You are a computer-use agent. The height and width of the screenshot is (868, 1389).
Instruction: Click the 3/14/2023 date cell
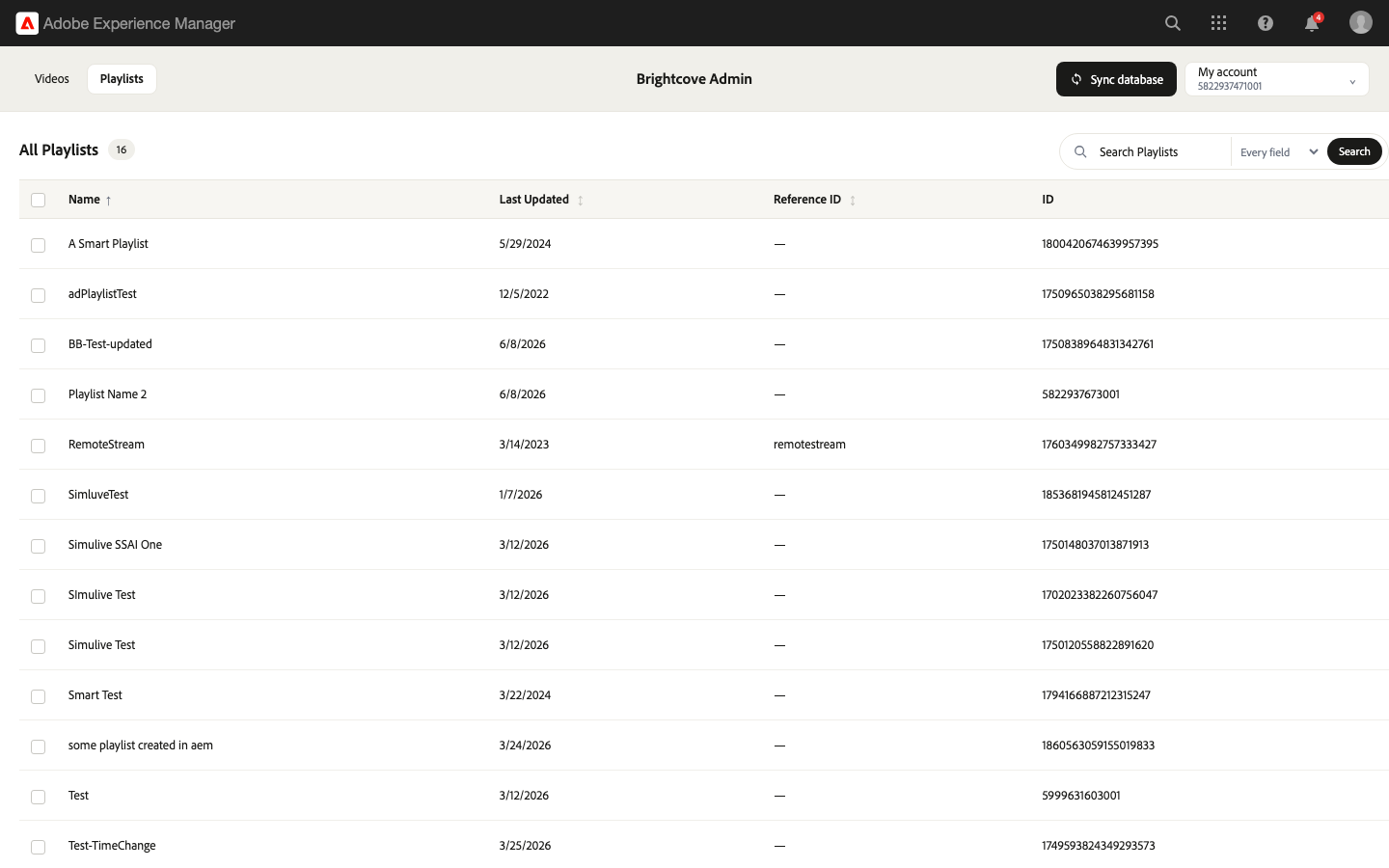tap(524, 445)
